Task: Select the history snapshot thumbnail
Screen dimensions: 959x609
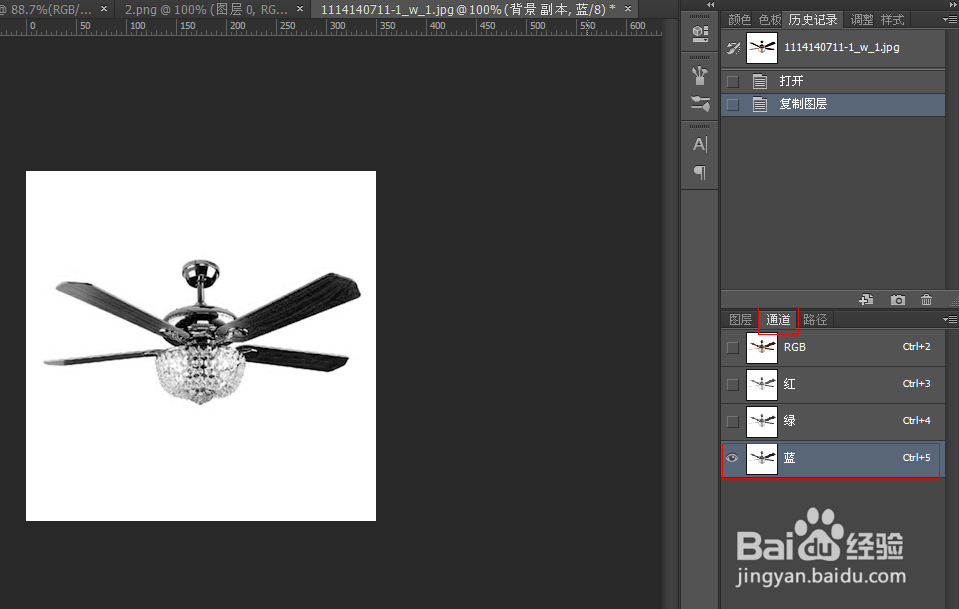Action: coord(762,48)
